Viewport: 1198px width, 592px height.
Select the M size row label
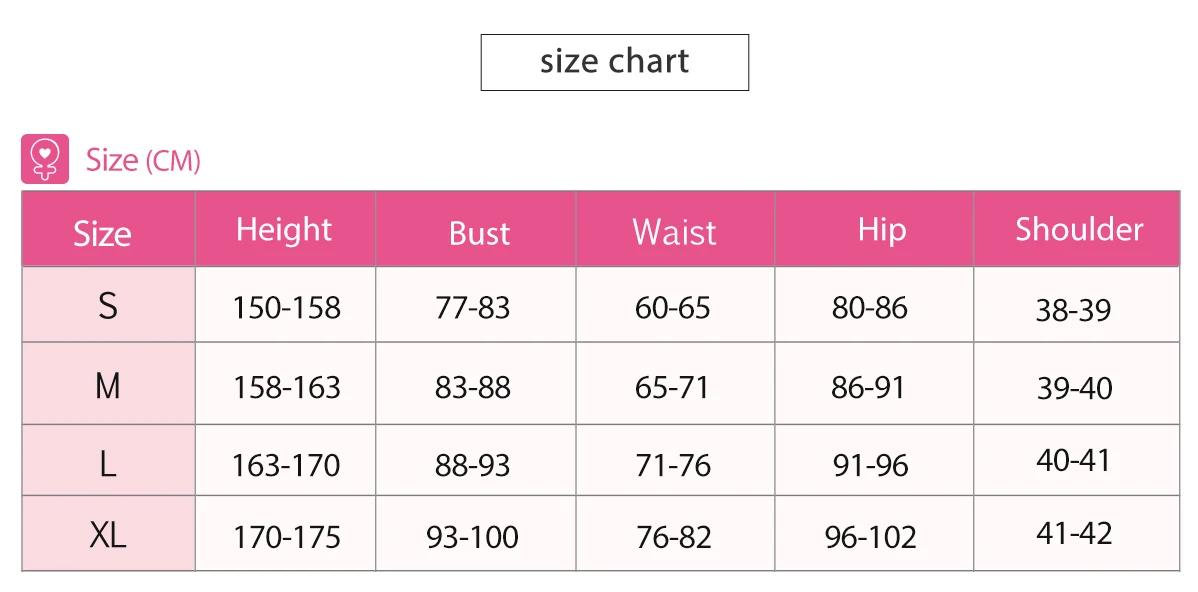[x=108, y=383]
